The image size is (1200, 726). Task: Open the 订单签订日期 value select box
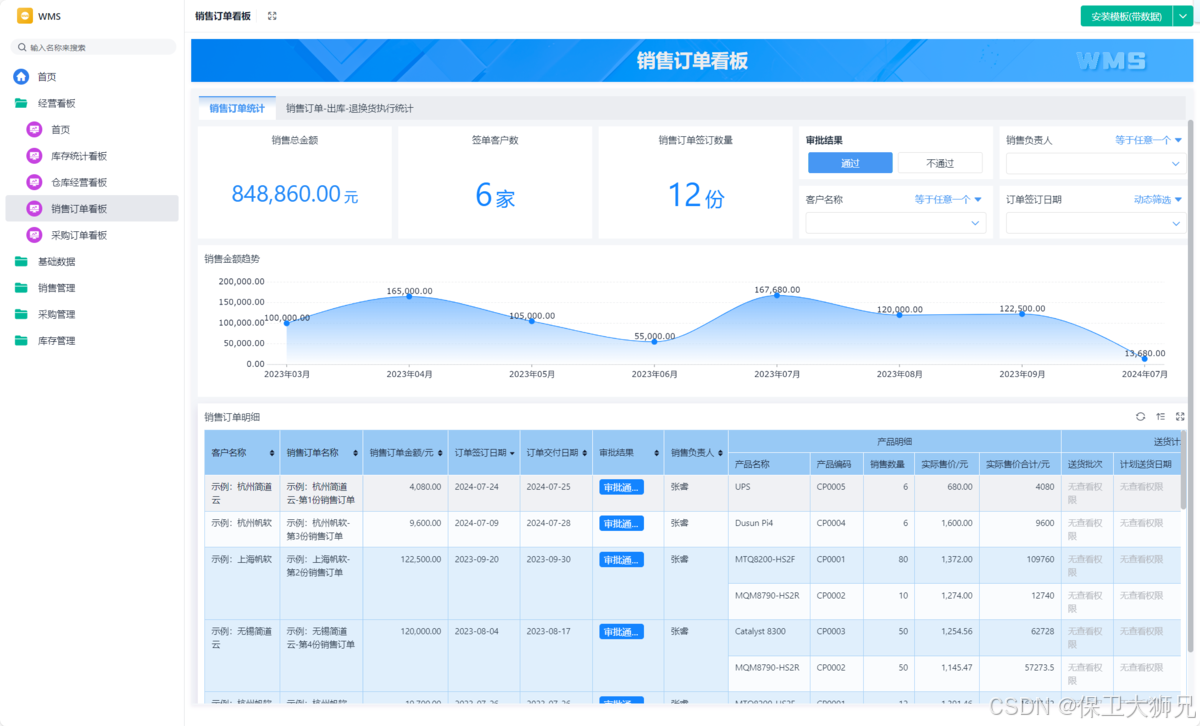point(1094,223)
